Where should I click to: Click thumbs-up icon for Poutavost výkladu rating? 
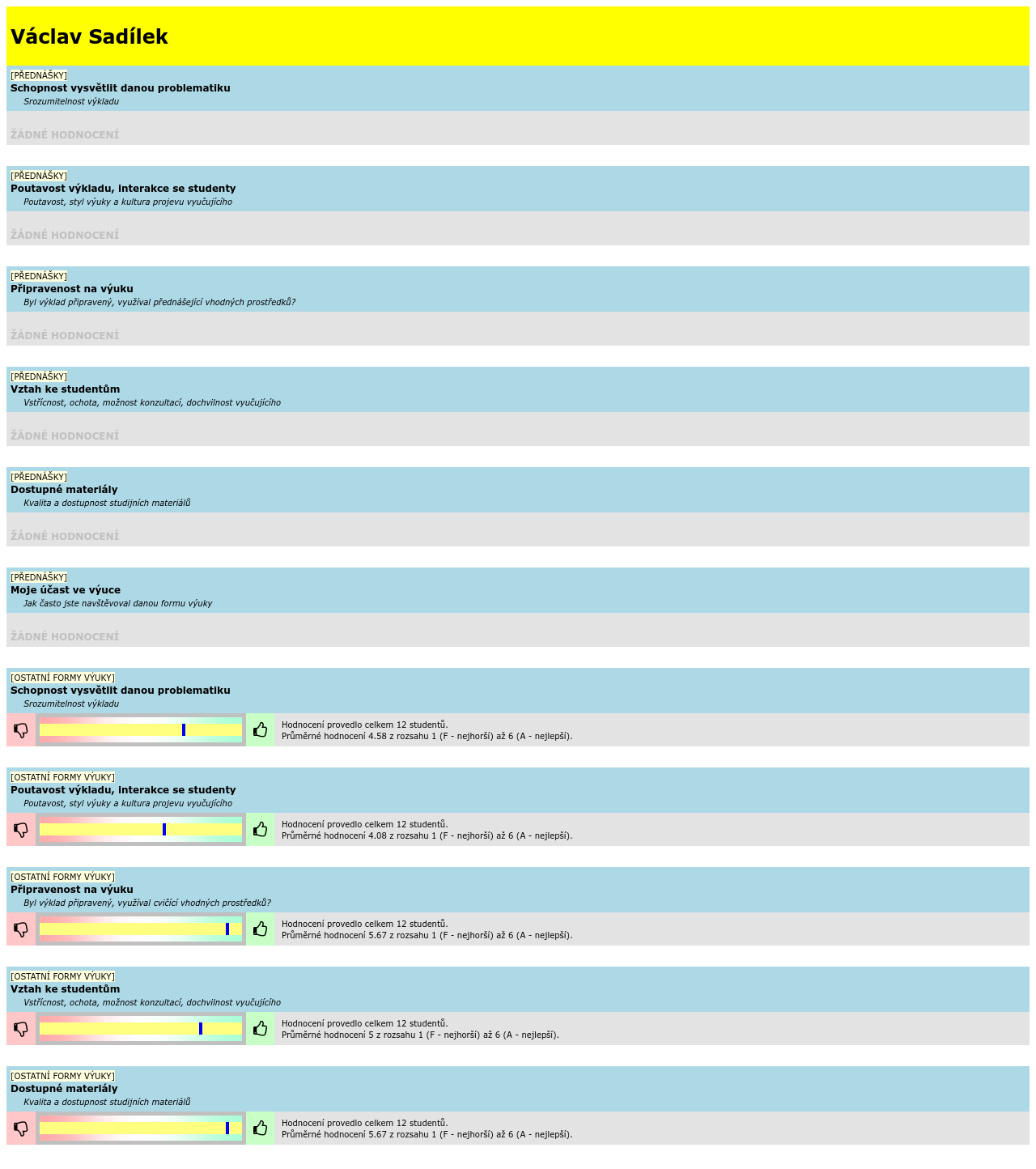(261, 830)
